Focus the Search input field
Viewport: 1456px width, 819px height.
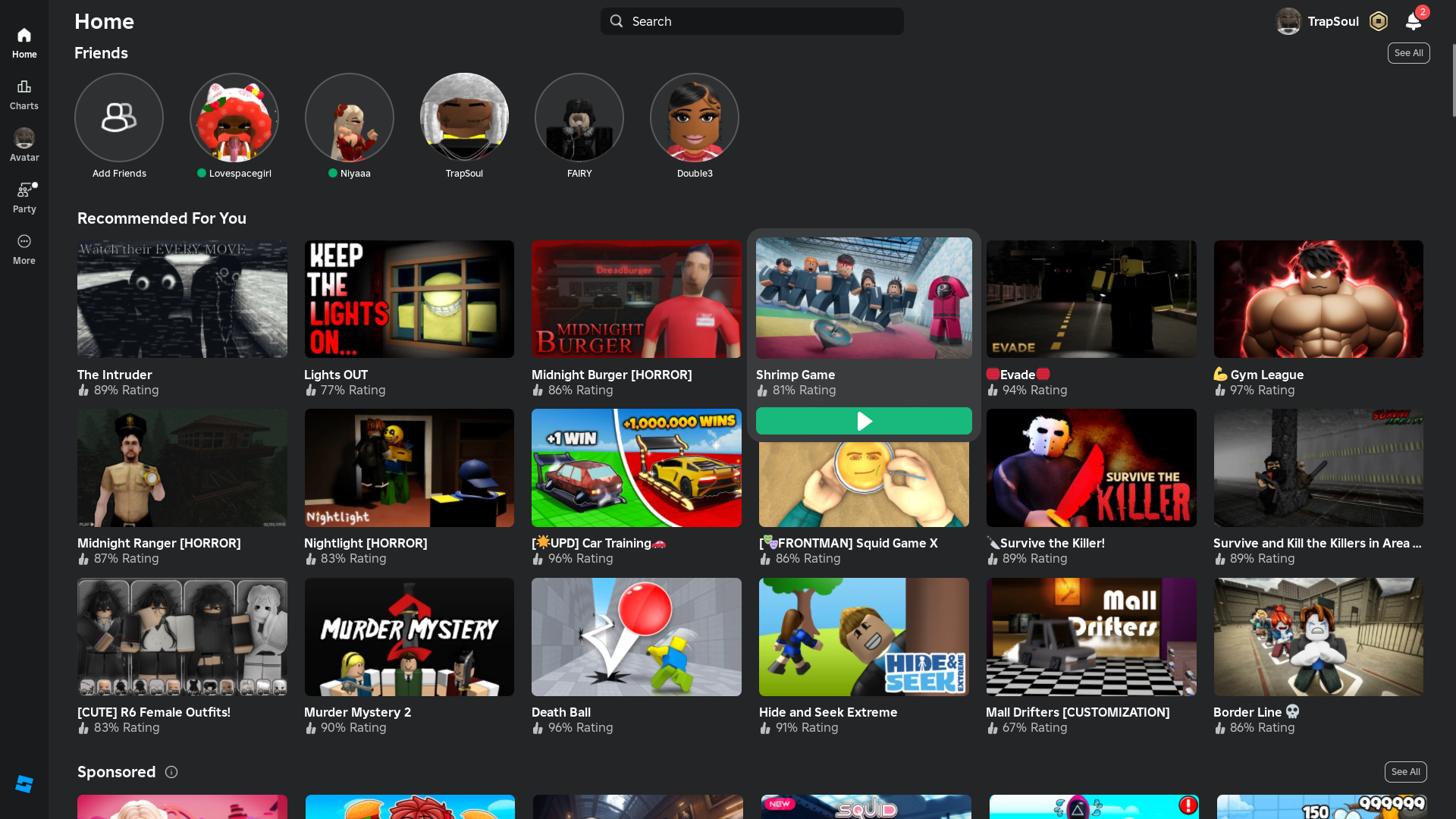752,21
